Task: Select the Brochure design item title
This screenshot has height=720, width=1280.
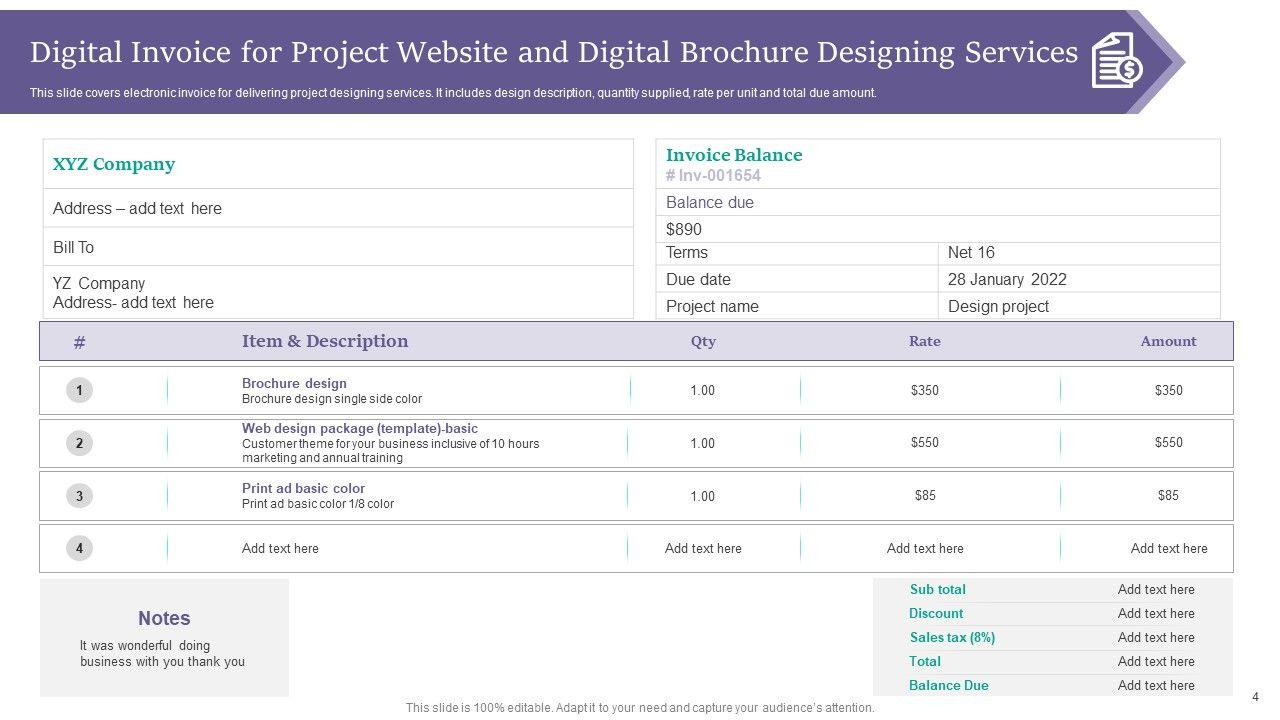Action: 294,383
